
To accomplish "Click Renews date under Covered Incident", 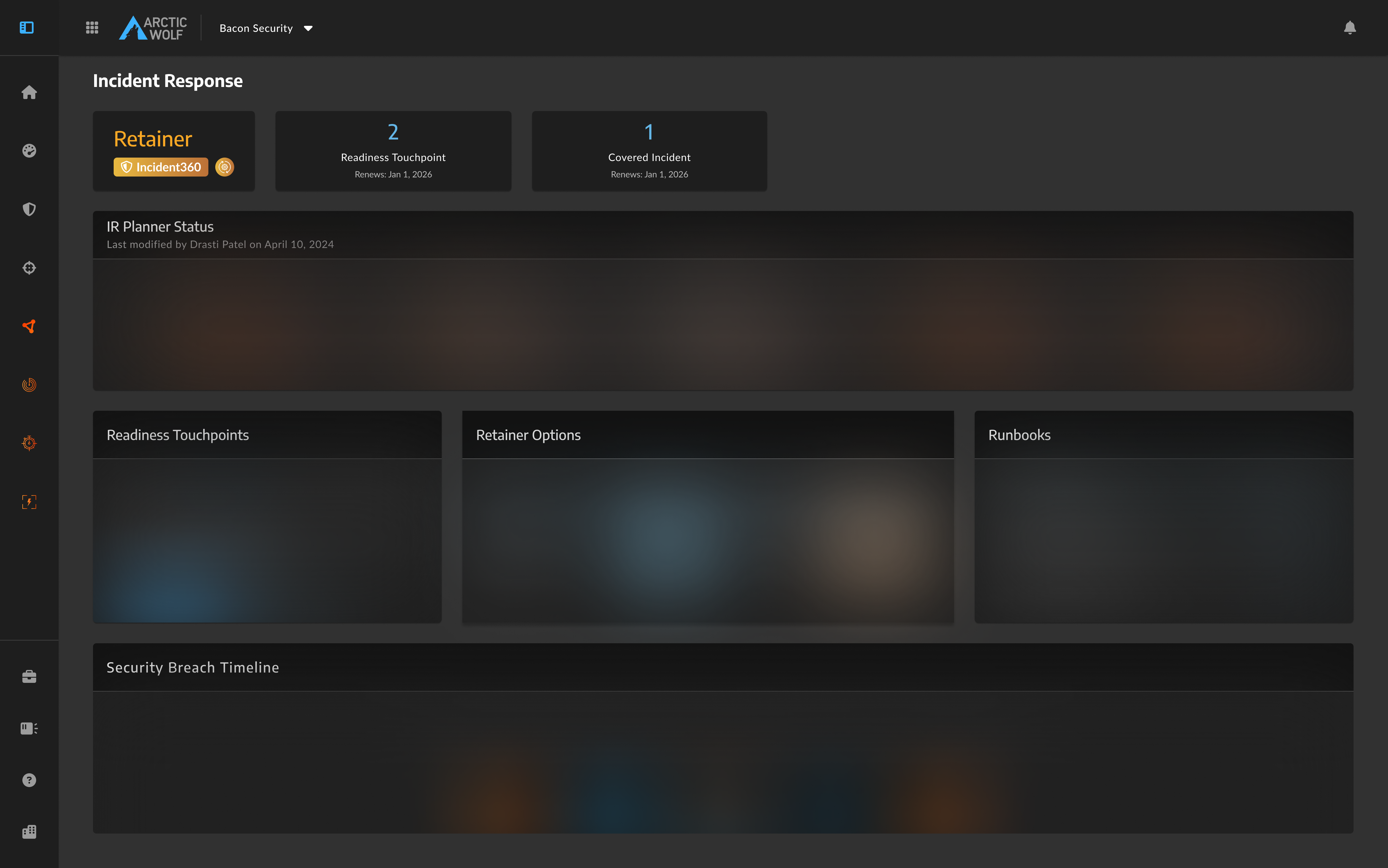I will coord(649,175).
